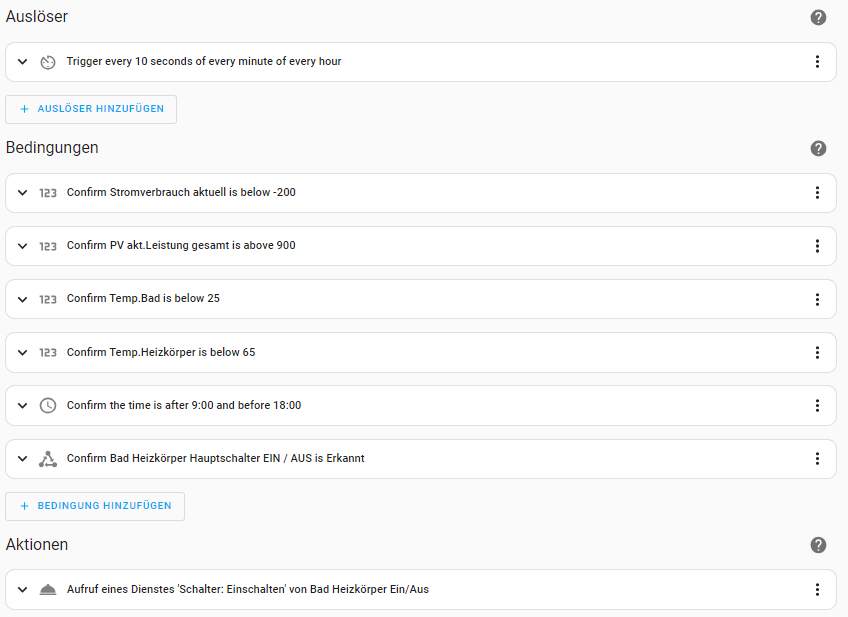This screenshot has height=617, width=848.
Task: Open overflow menu for Temp.Heizkörper condition
Action: (817, 353)
